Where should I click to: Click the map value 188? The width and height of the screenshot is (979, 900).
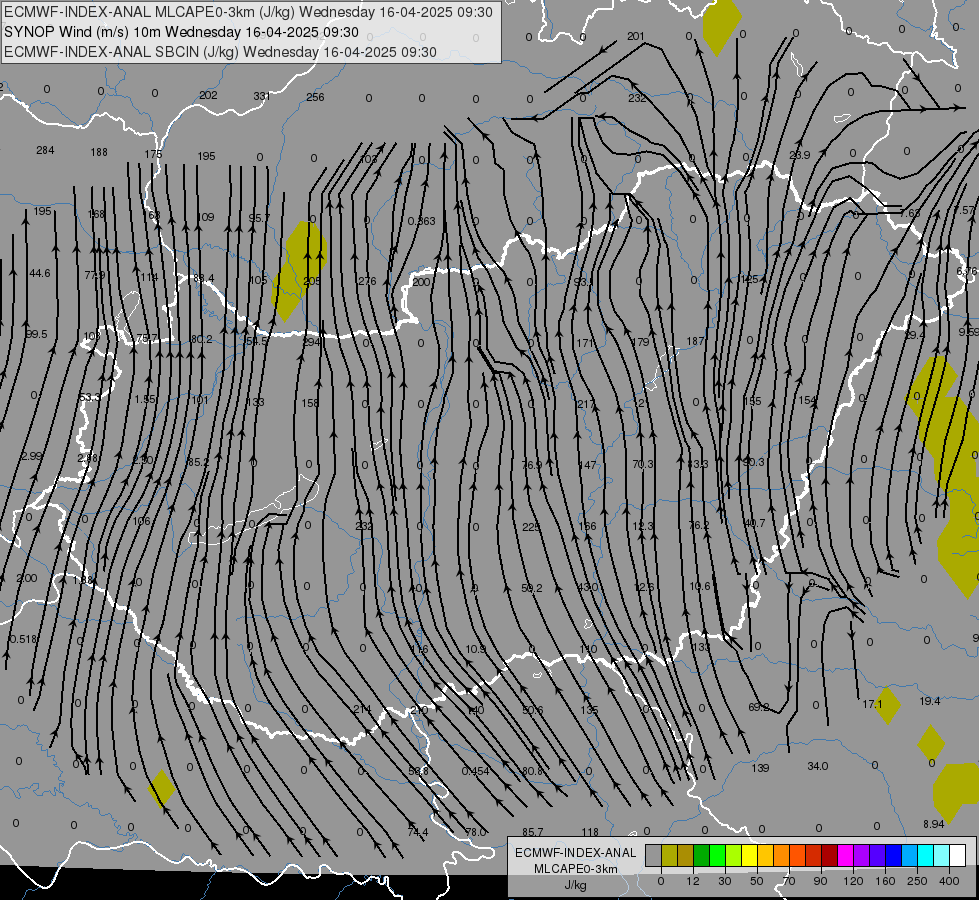coord(99,152)
